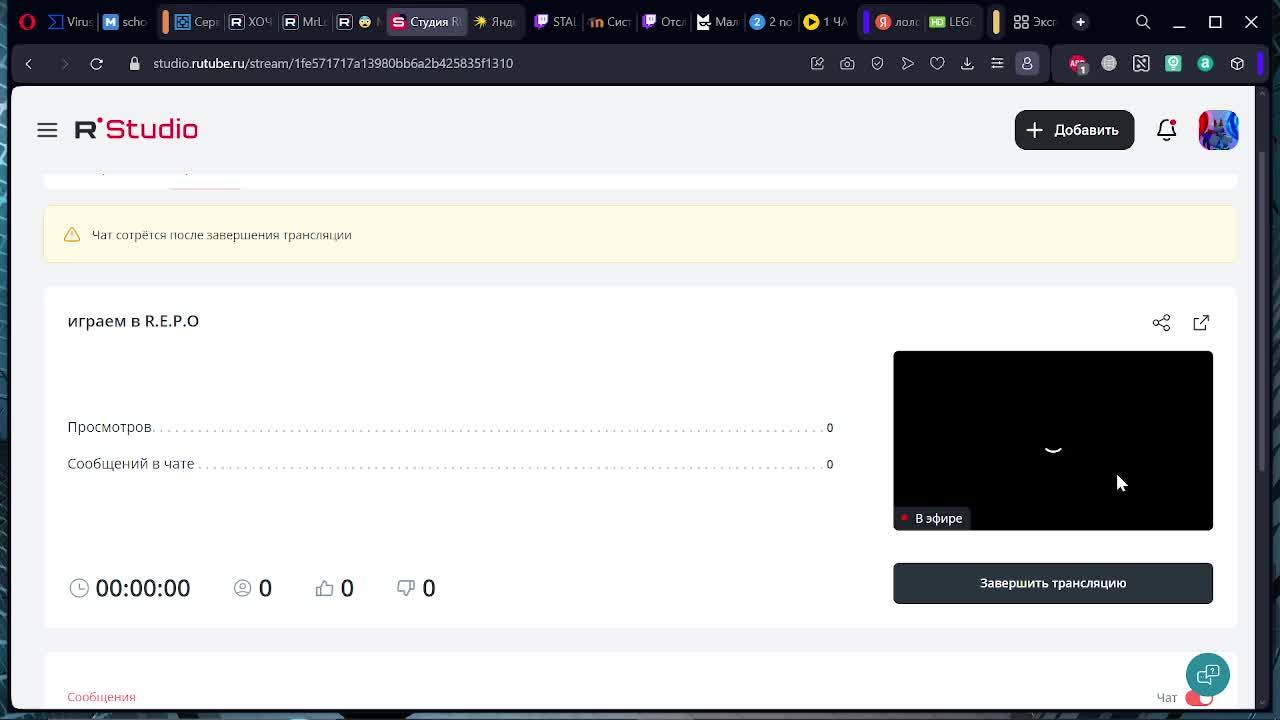Open the shield protection icon in address bar
The image size is (1280, 720).
[877, 63]
